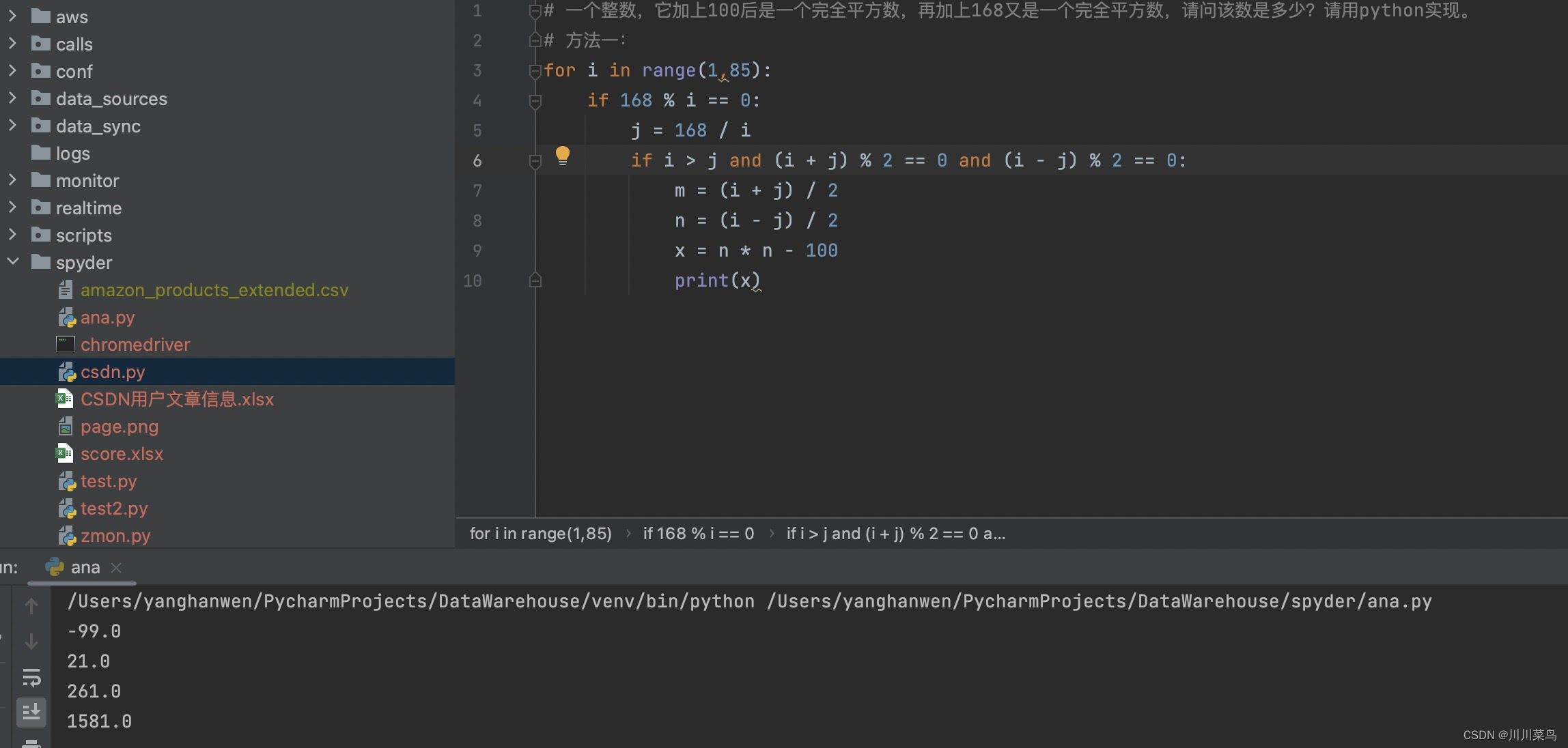
Task: Click the up-the-stack-trace arrow in Run panel
Action: pos(31,606)
